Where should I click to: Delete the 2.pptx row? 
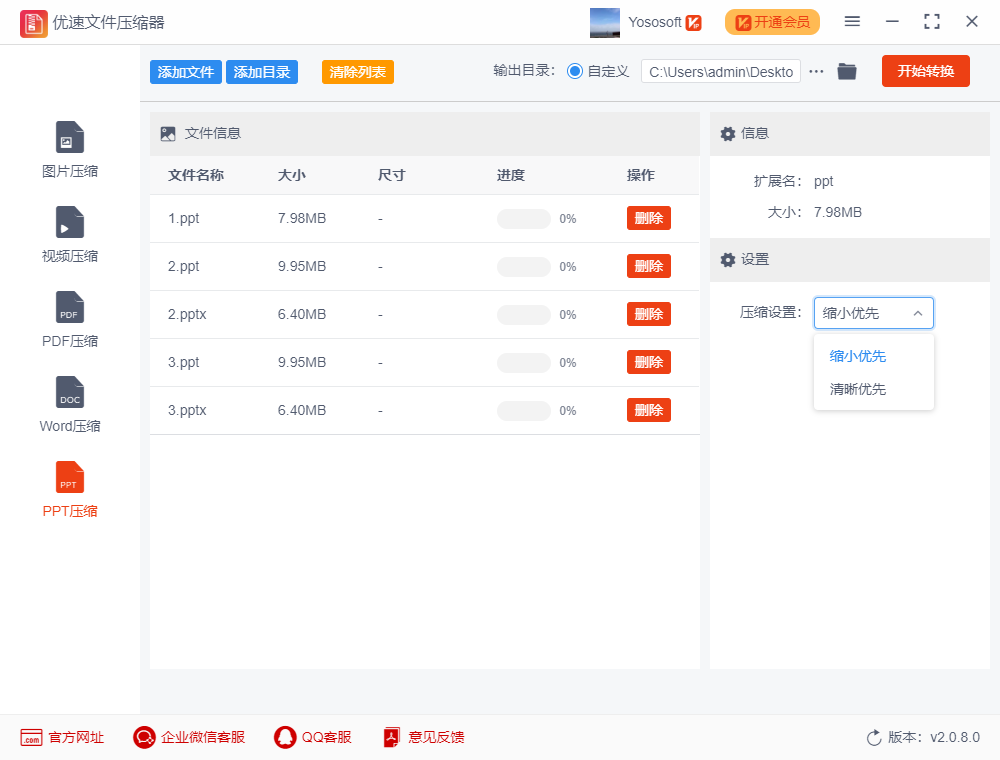(x=649, y=314)
